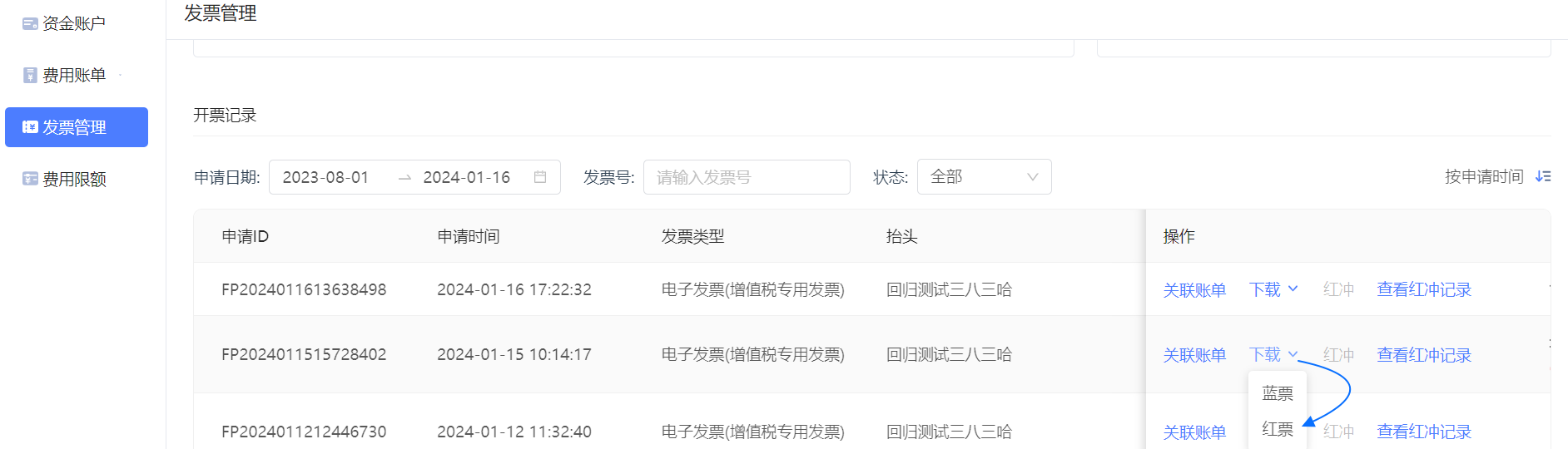Click the 发票管理 invoice icon in sidebar

pyautogui.click(x=30, y=127)
